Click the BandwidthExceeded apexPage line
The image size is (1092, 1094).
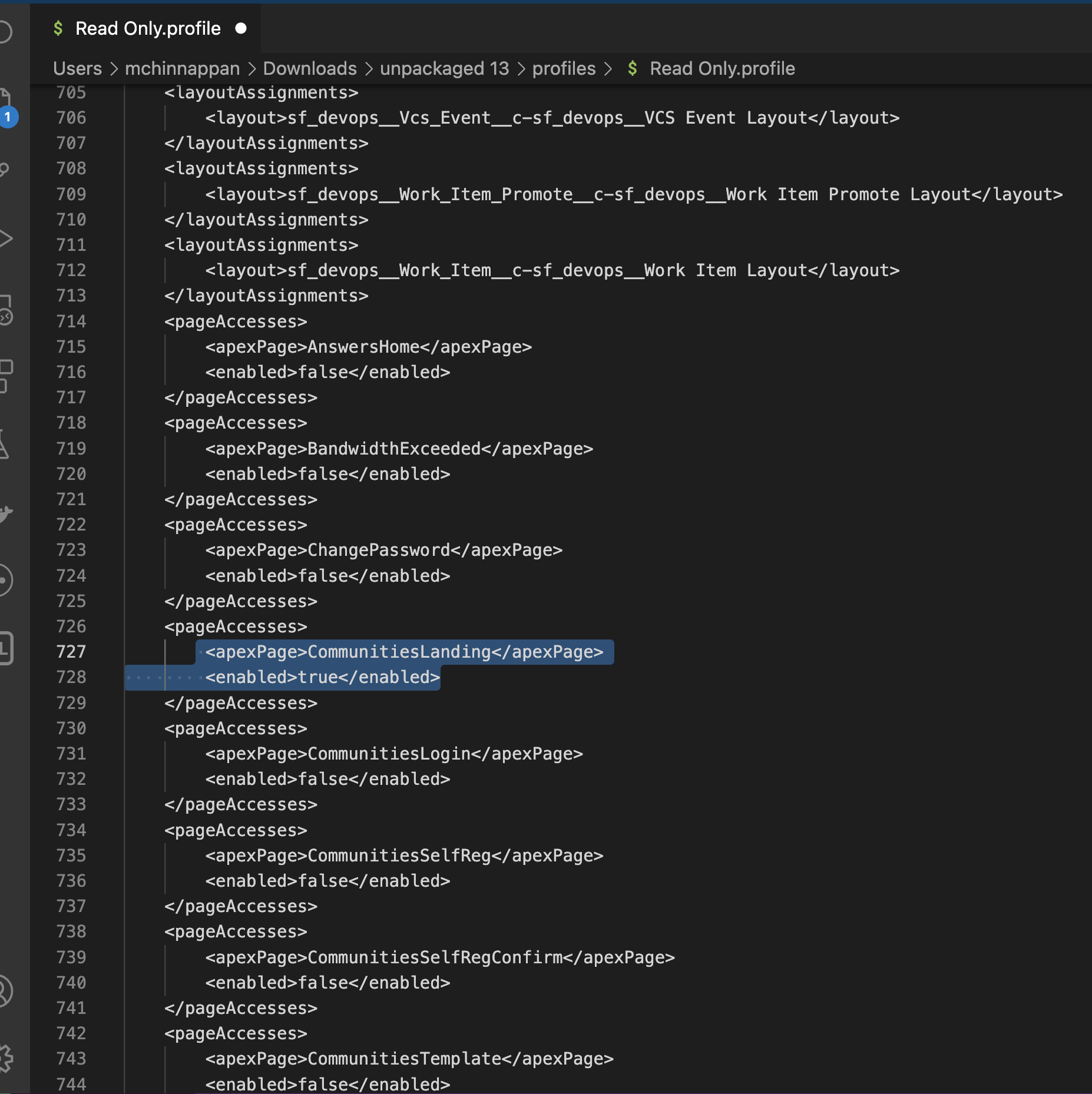coord(399,449)
